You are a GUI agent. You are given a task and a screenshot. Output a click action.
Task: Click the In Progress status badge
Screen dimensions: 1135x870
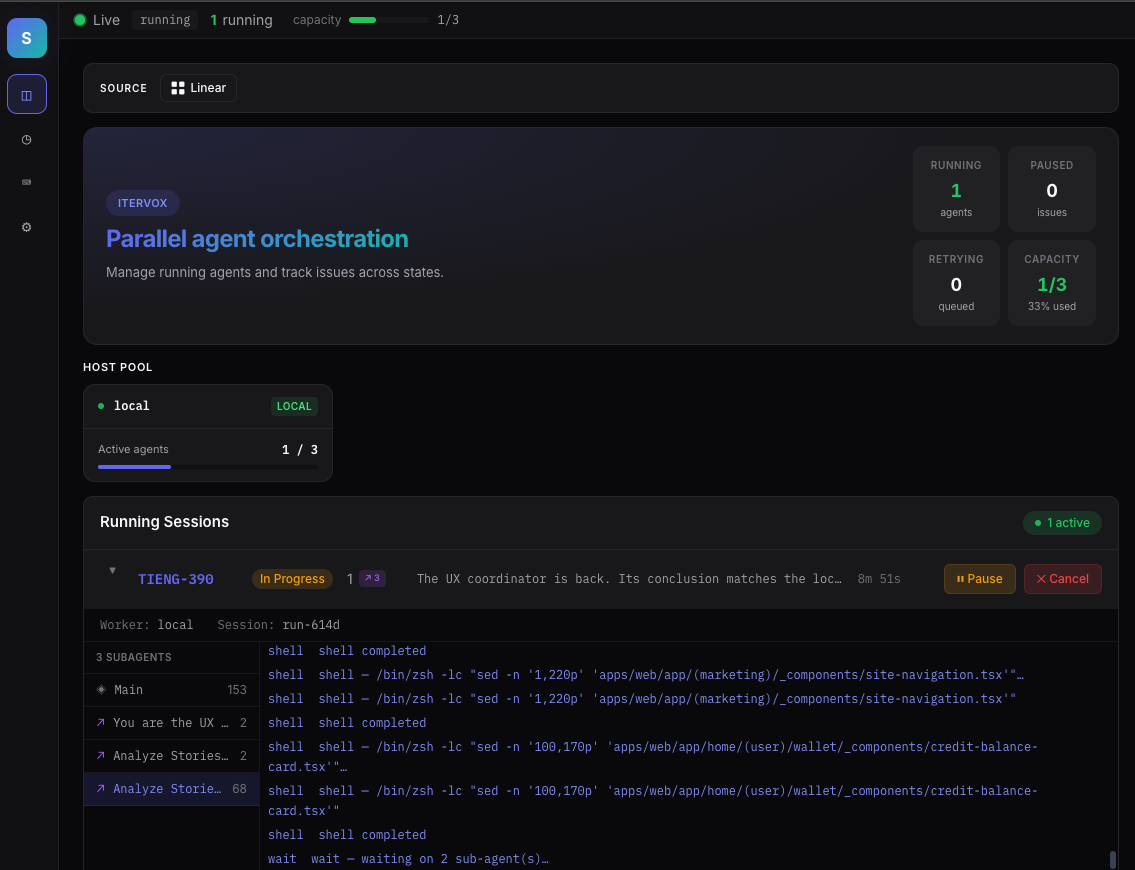[292, 579]
